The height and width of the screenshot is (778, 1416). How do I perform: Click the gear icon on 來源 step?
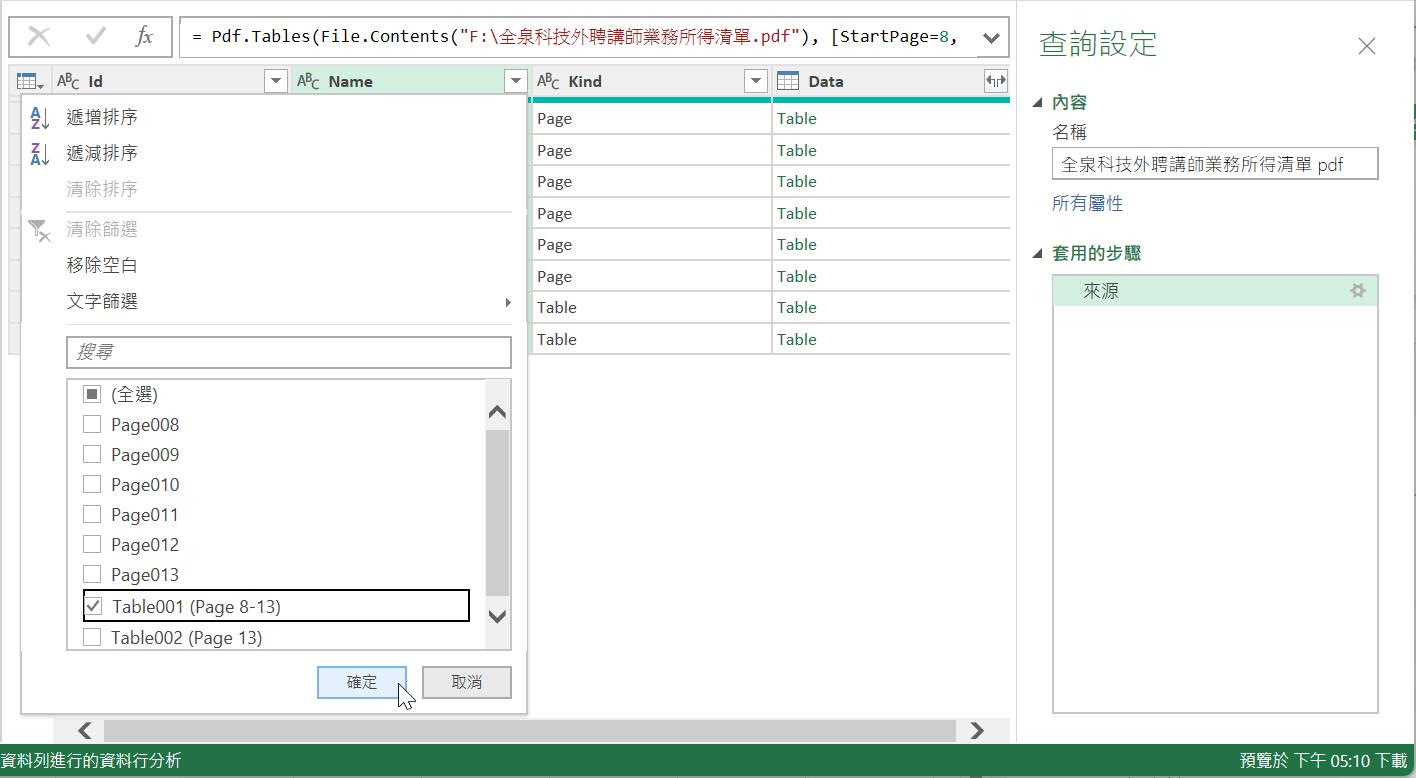click(1357, 291)
